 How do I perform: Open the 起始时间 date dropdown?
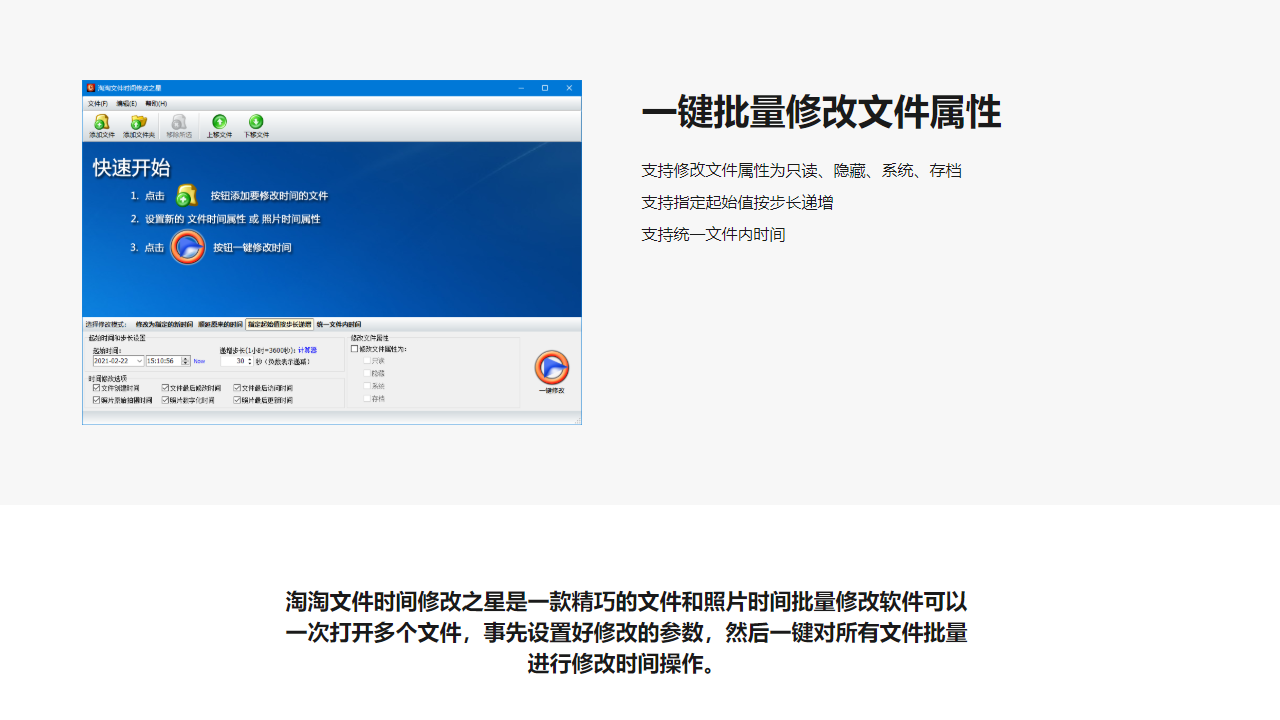pos(139,361)
